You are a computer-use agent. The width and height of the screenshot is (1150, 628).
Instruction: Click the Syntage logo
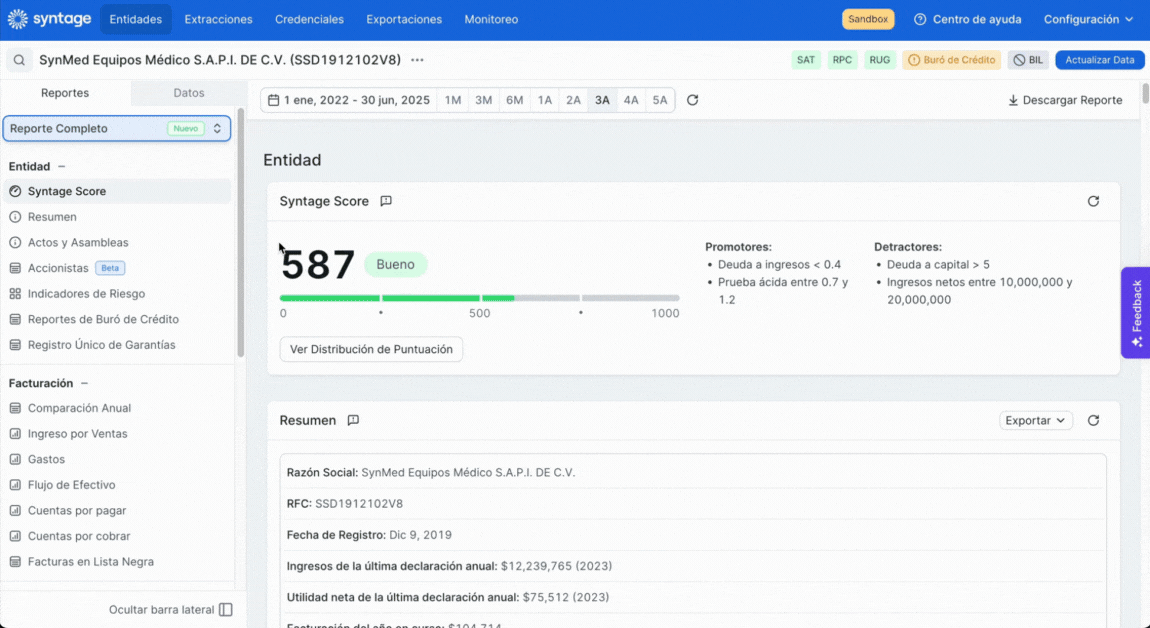[49, 19]
